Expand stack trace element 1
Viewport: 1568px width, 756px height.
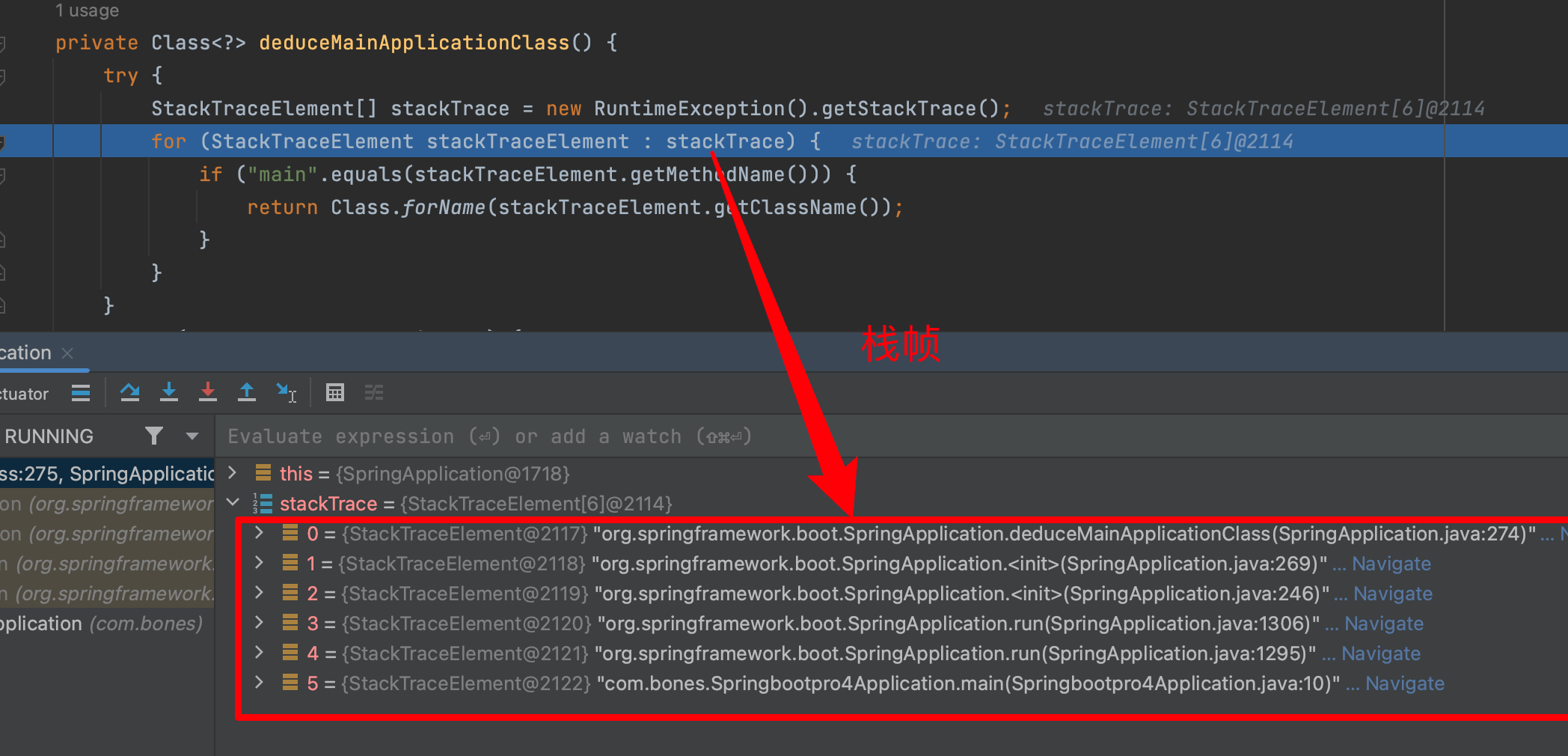(x=259, y=562)
